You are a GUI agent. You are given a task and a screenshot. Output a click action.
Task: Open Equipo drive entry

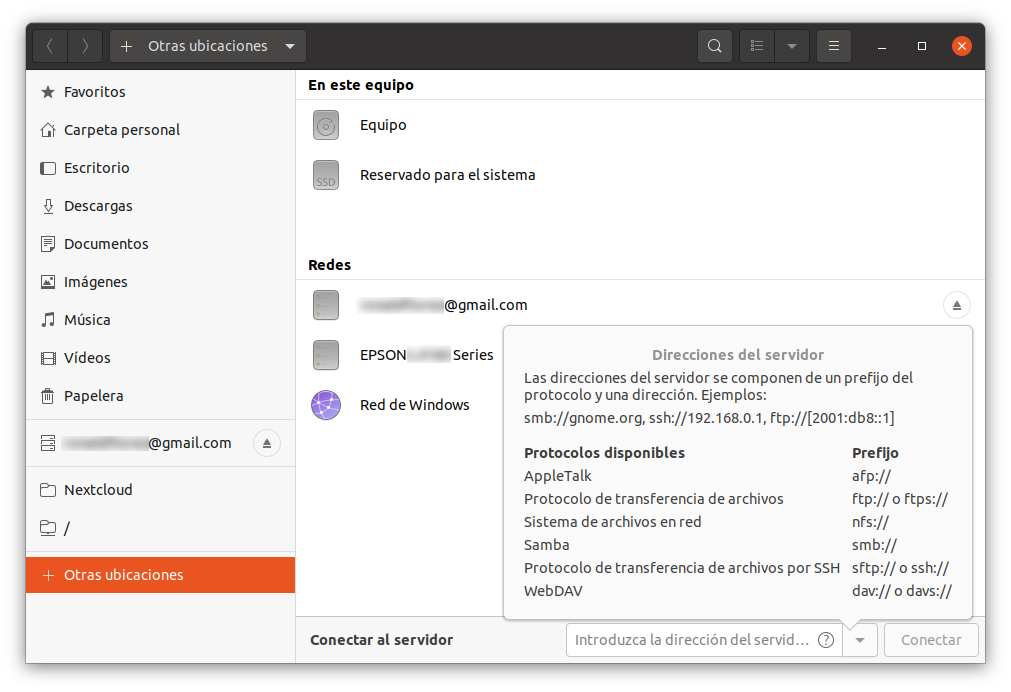383,126
